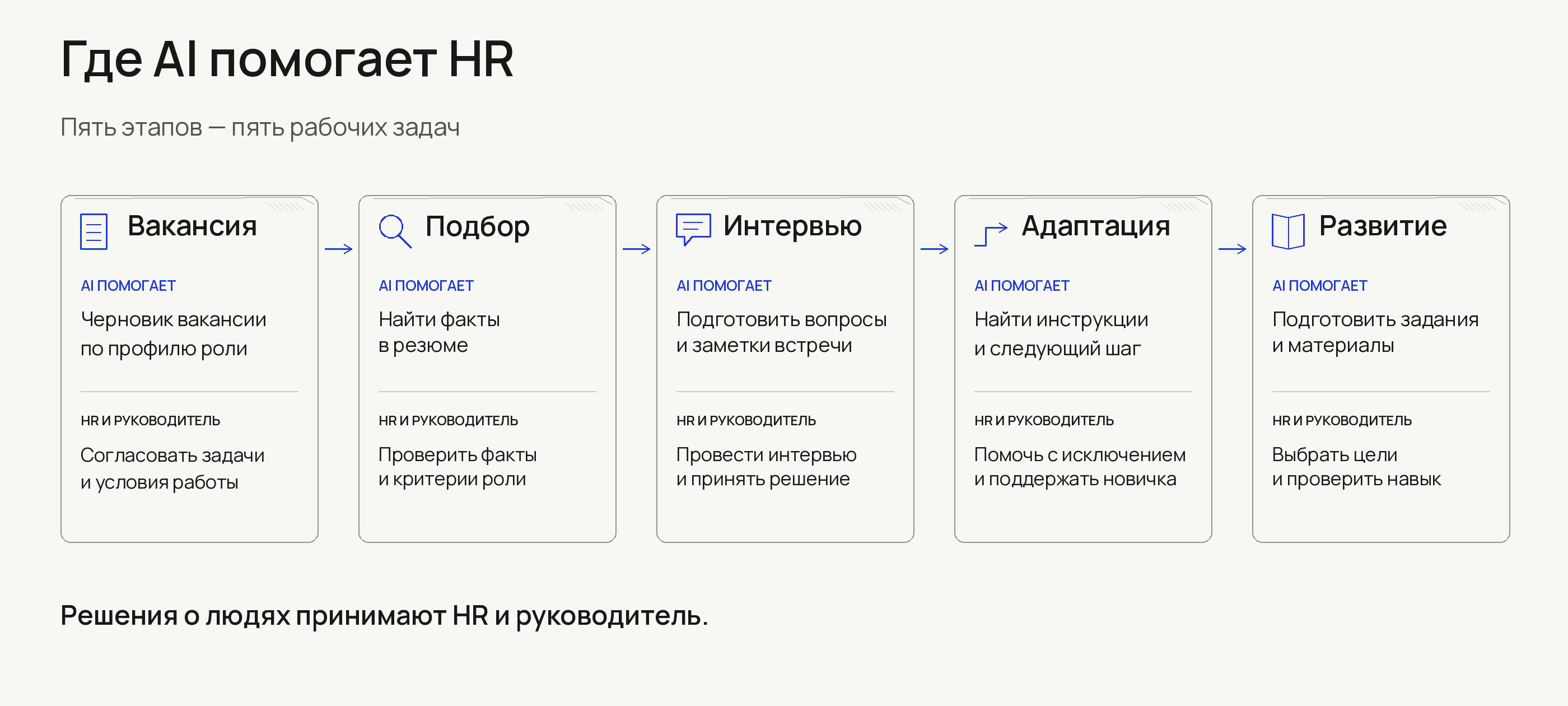Click text Подготовить вопросы и заметки встречи
The height and width of the screenshot is (706, 1568).
pyautogui.click(x=782, y=333)
